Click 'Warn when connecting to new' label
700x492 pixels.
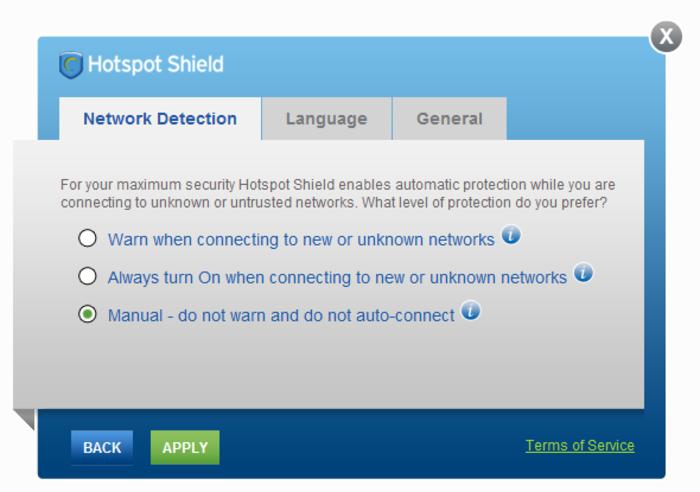coord(301,240)
